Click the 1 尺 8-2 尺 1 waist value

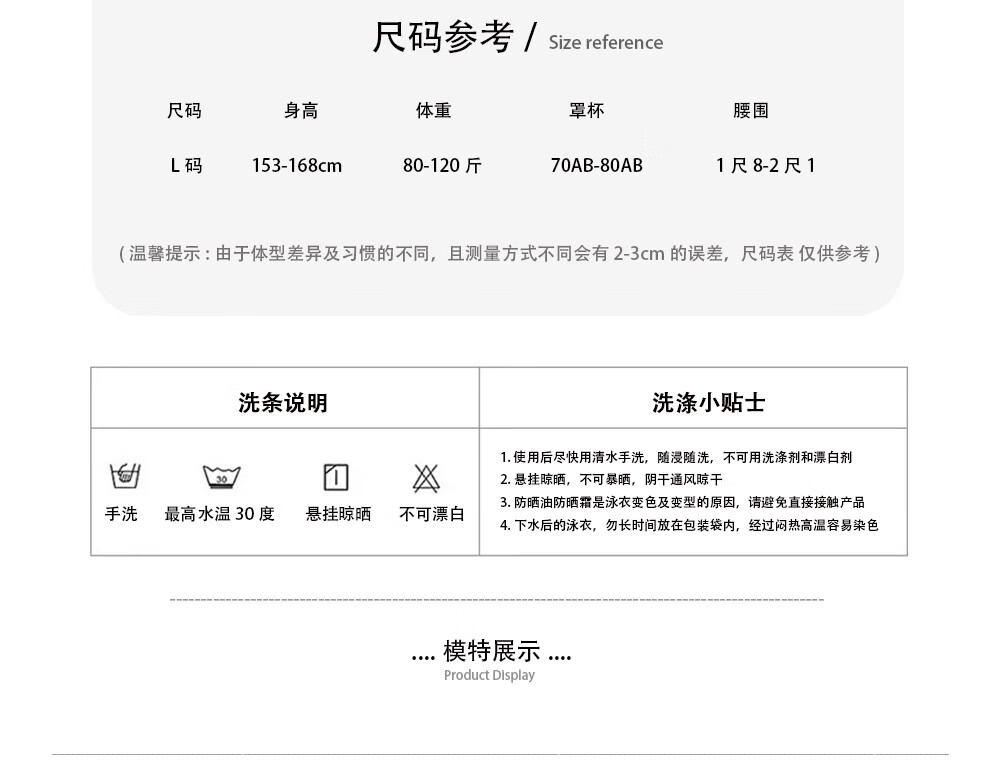(766, 166)
